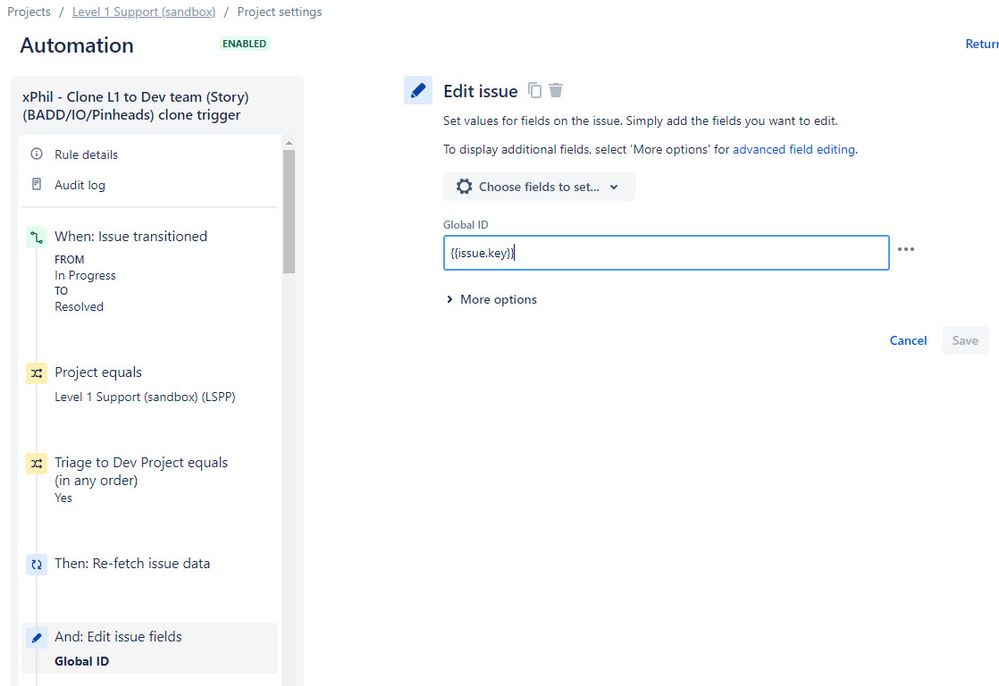Go to Projects breadcrumb
Viewport: 999px width, 686px height.
pos(29,11)
